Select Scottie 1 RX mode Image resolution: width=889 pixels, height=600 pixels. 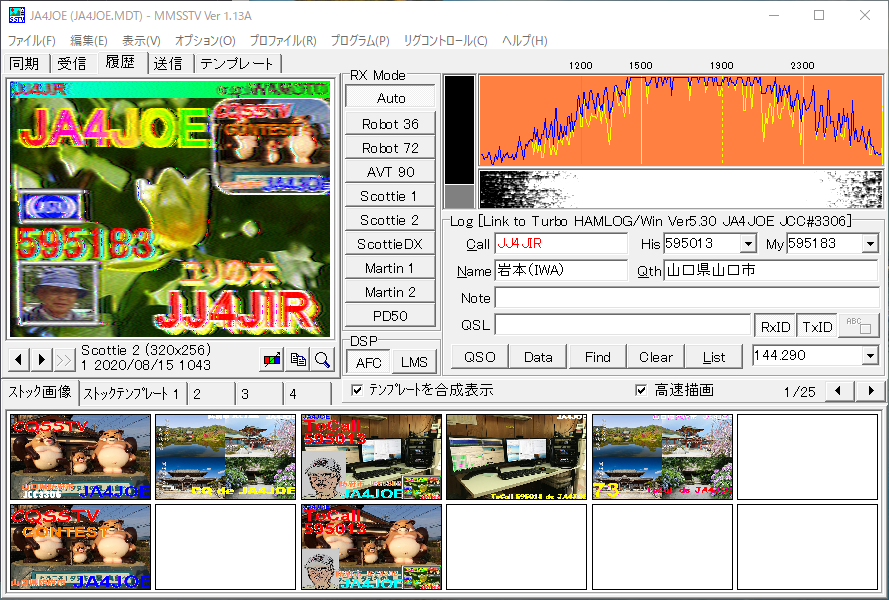(x=391, y=196)
